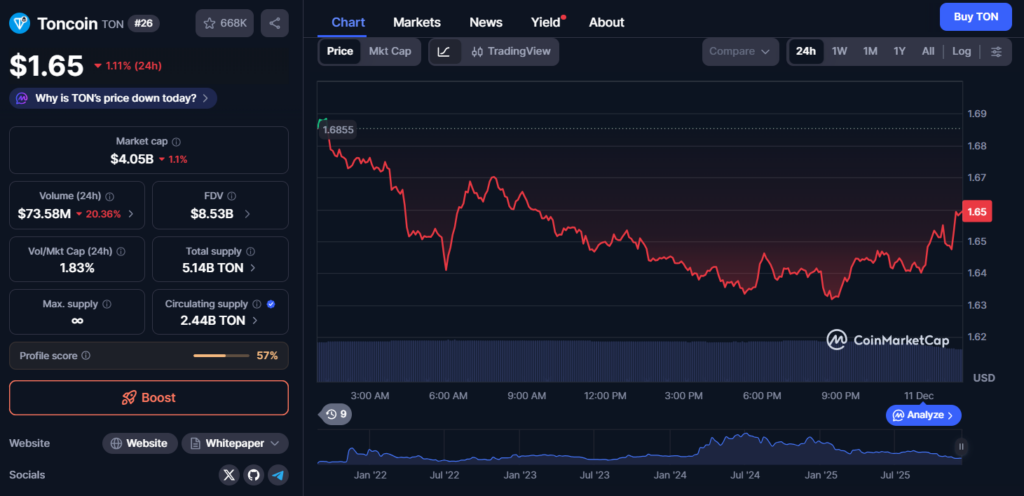The image size is (1024, 496).
Task: Click the AI icon in price-down prompt
Action: tap(22, 99)
